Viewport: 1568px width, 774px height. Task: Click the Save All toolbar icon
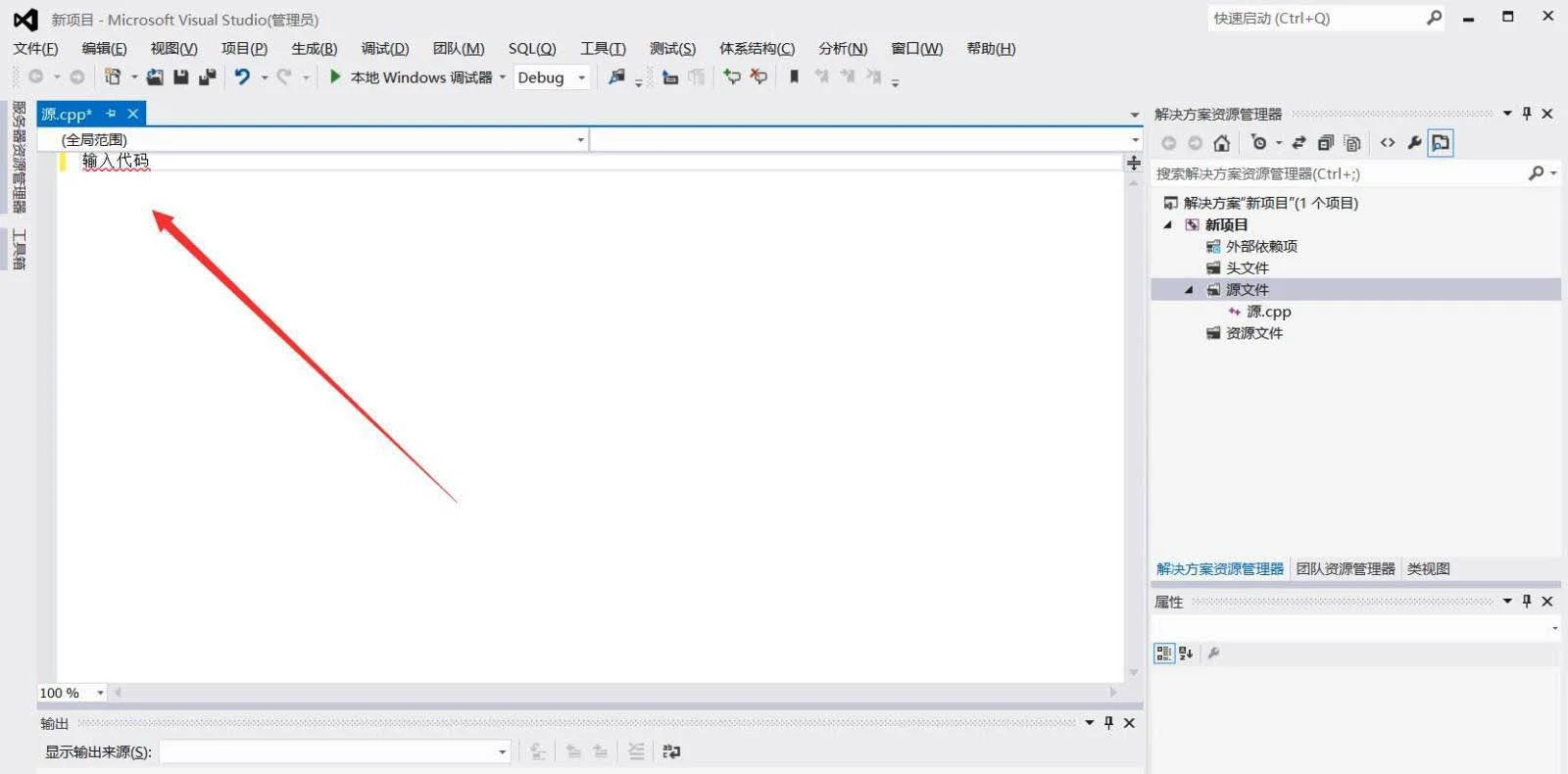tap(207, 76)
